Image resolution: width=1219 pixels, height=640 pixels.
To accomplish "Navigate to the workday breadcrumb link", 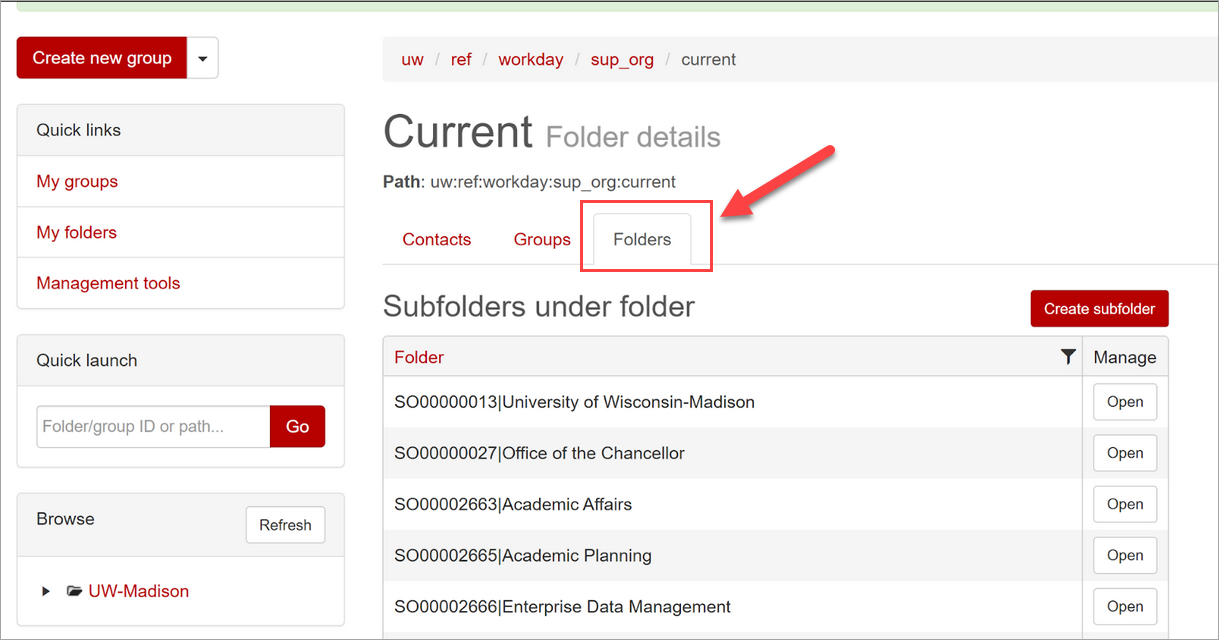I will (x=531, y=59).
